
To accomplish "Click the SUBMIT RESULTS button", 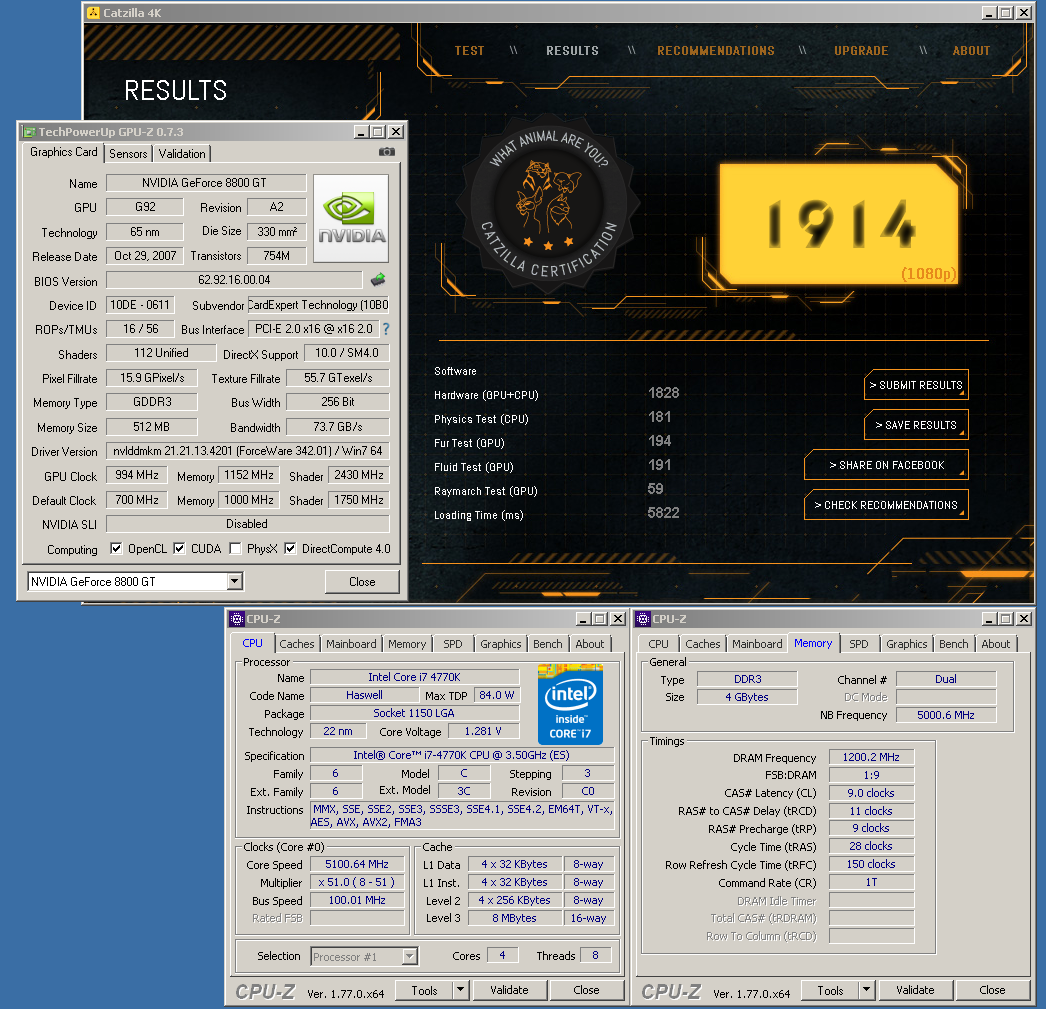I will [916, 385].
